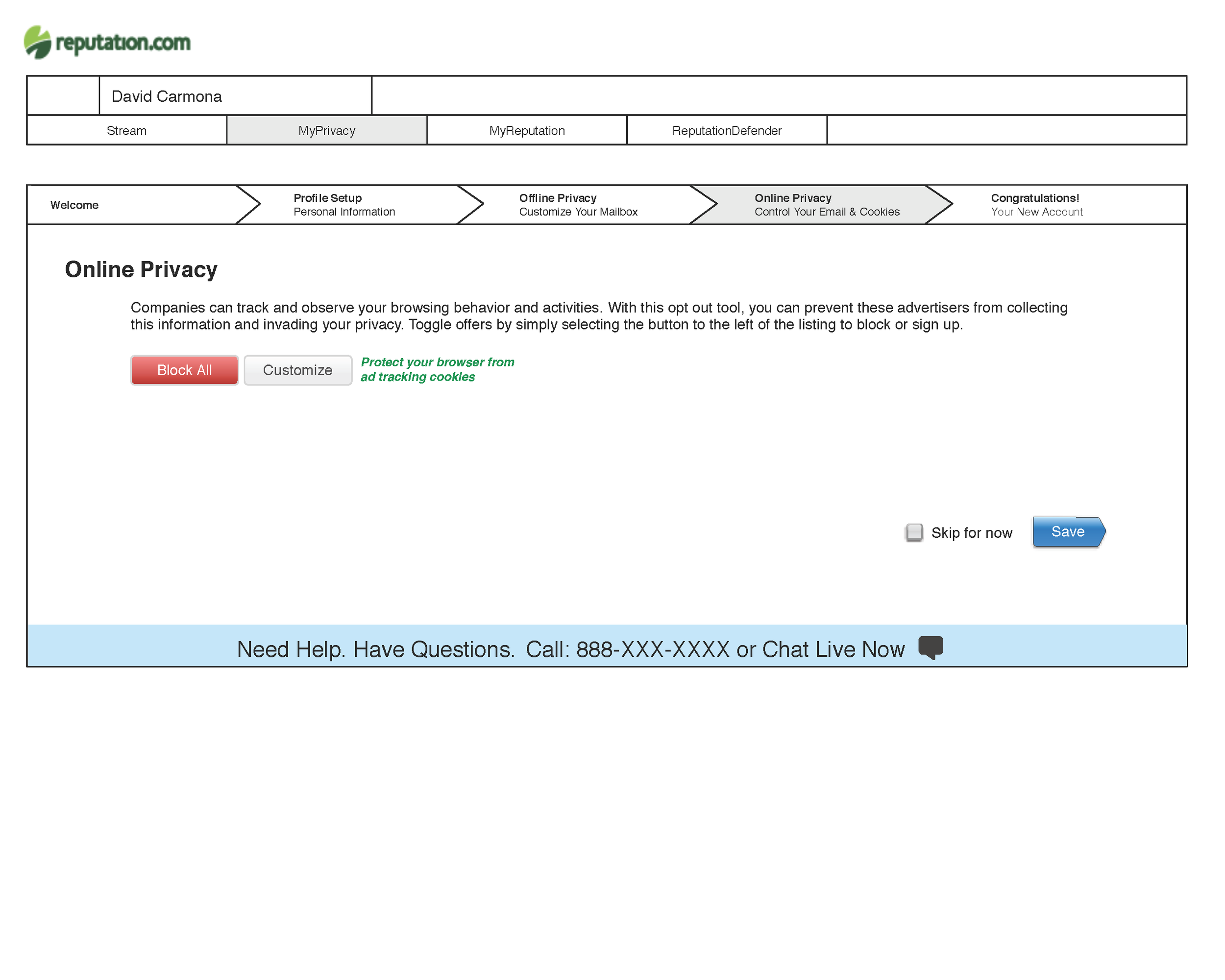1225x980 pixels.
Task: Click the reputation.com leaf logo
Action: [38, 42]
